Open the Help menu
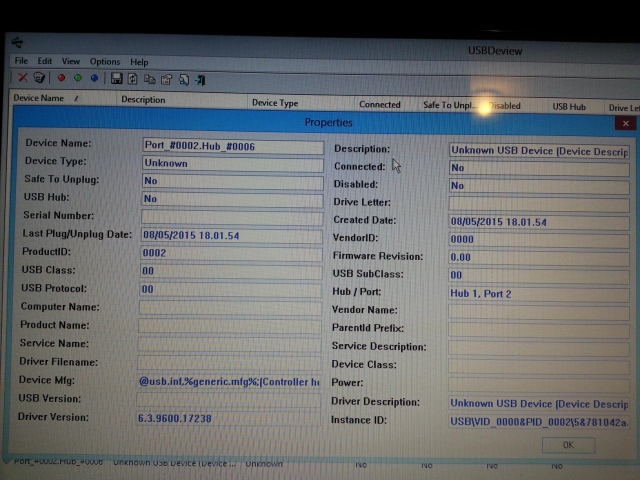Screen dimensions: 640x480 click(x=139, y=62)
